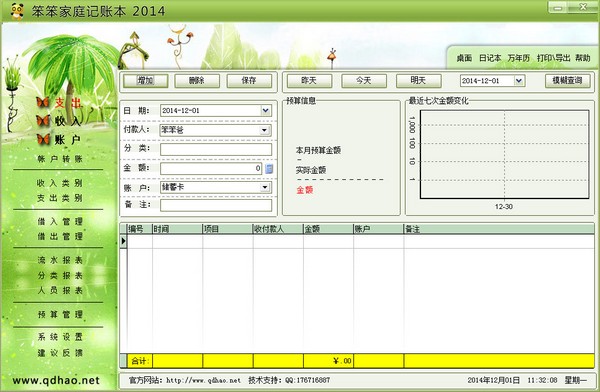This screenshot has height=392, width=600.
Task: Expand the toolbar date picker dropdown arrow
Action: click(x=518, y=81)
